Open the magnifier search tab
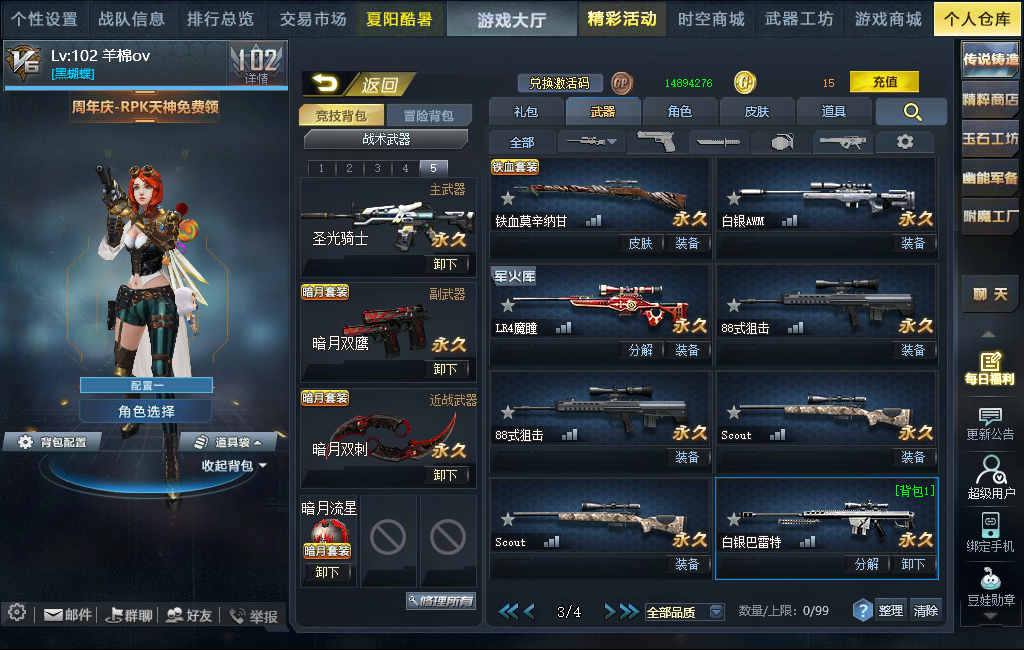The image size is (1024, 650). [x=912, y=112]
